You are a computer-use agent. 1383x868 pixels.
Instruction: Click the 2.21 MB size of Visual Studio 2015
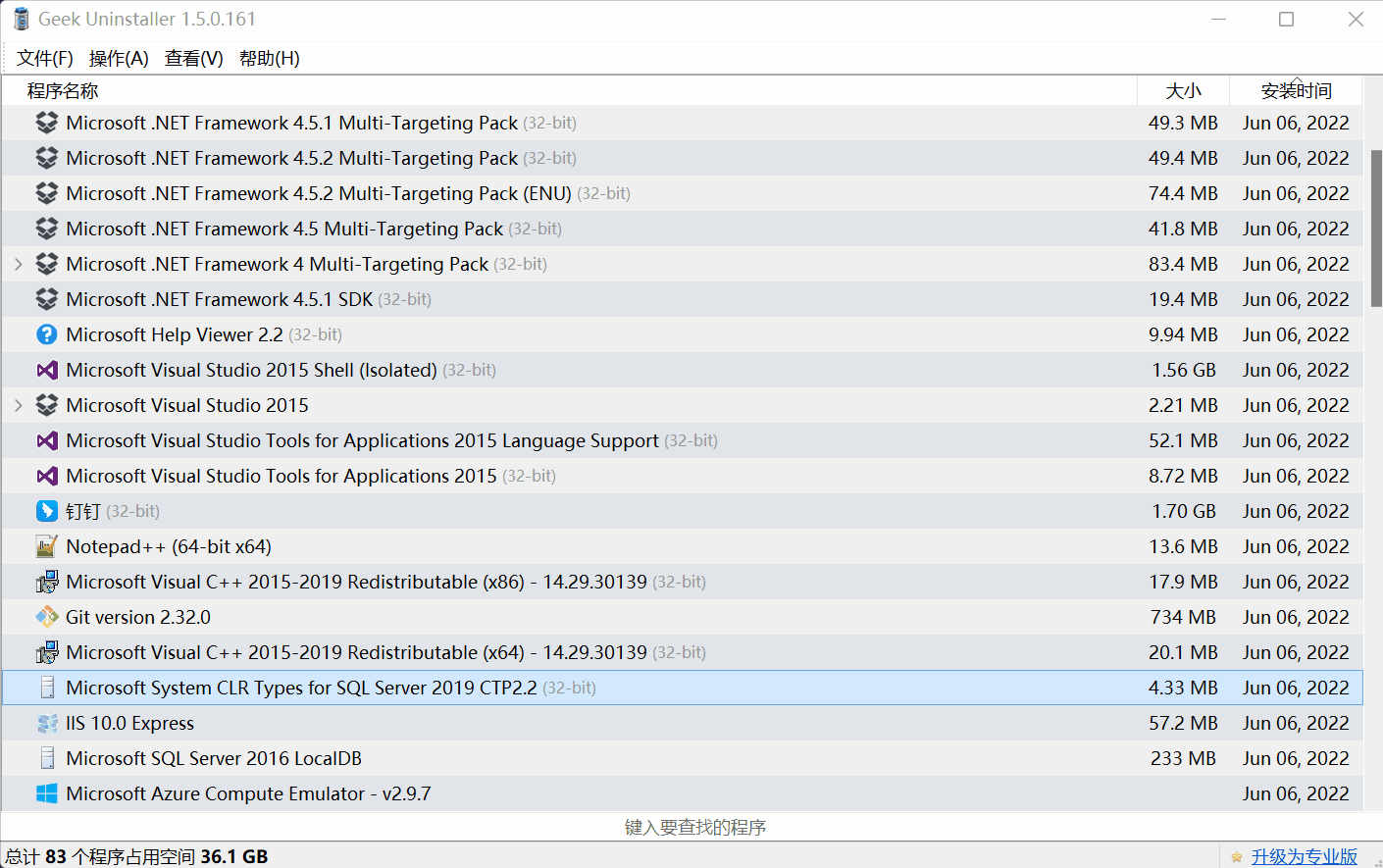pos(1184,405)
